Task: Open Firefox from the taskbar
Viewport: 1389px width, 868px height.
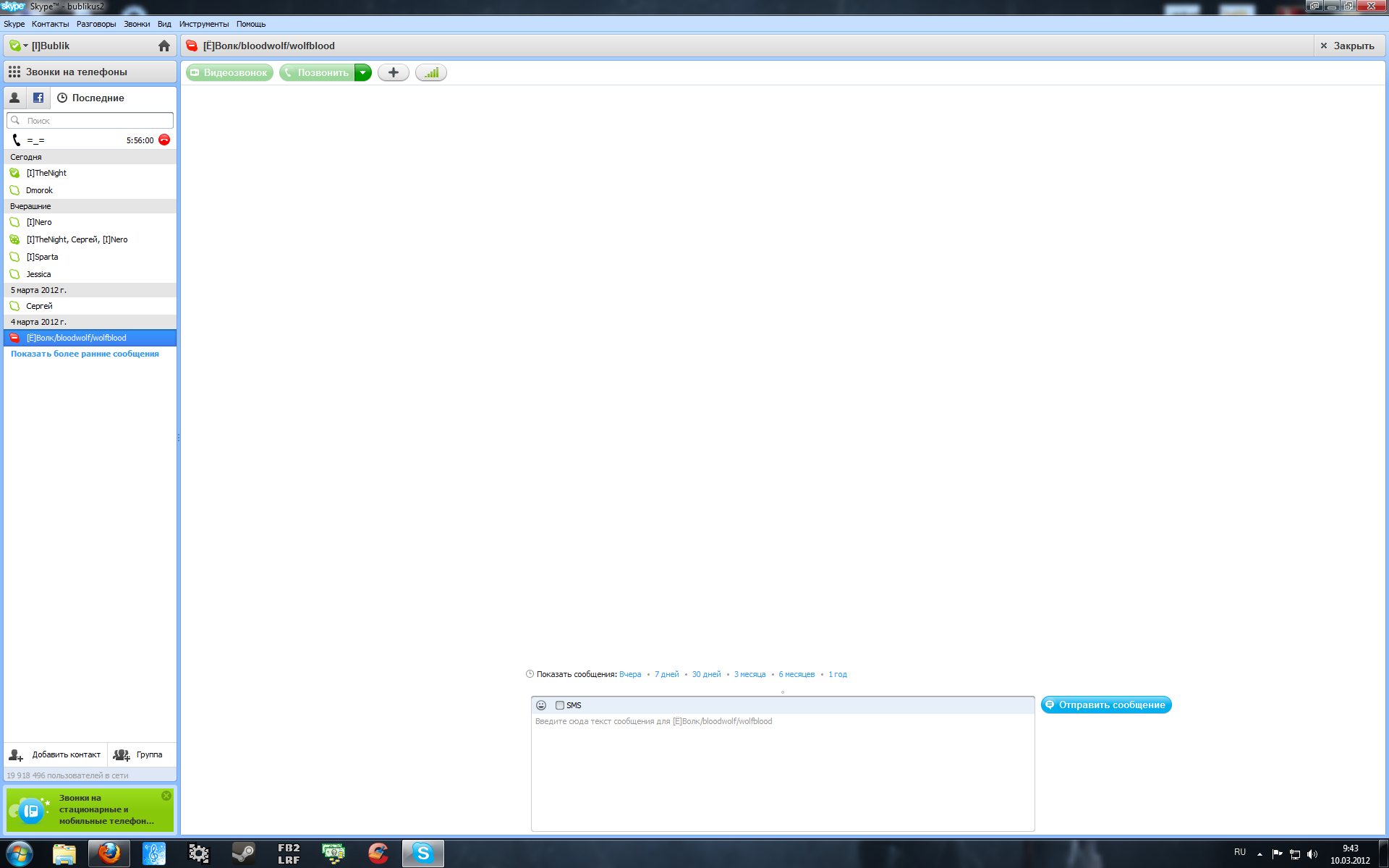Action: click(109, 854)
